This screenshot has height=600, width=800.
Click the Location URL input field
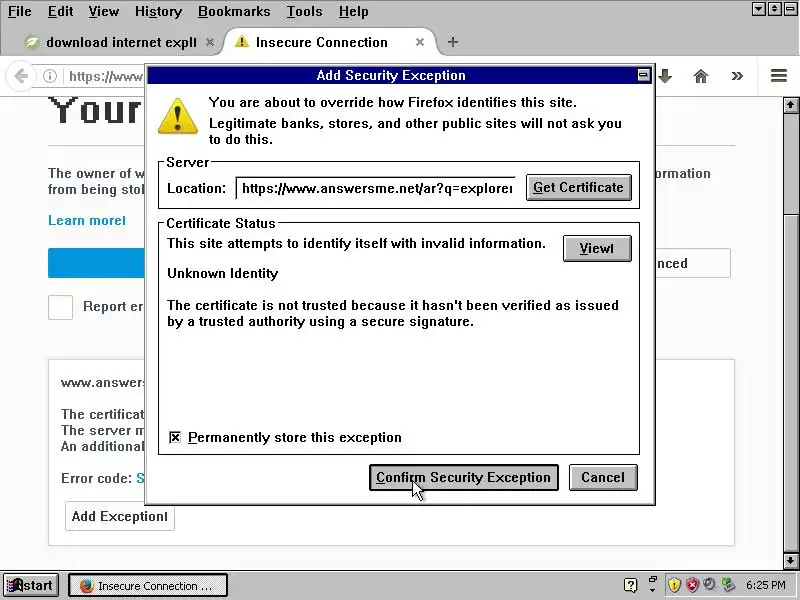376,188
